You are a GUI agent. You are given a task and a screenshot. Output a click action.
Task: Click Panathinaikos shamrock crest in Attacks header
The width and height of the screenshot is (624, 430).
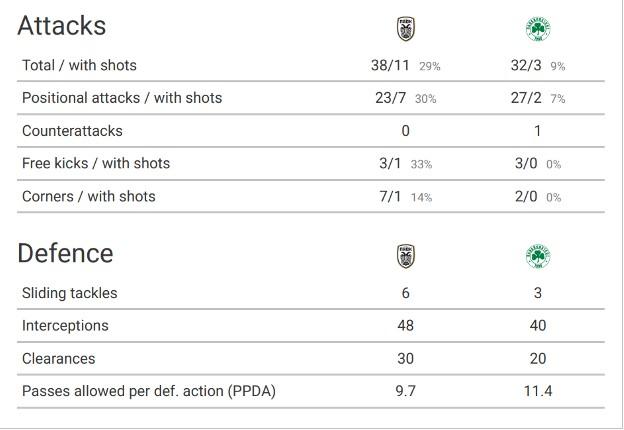pyautogui.click(x=538, y=29)
